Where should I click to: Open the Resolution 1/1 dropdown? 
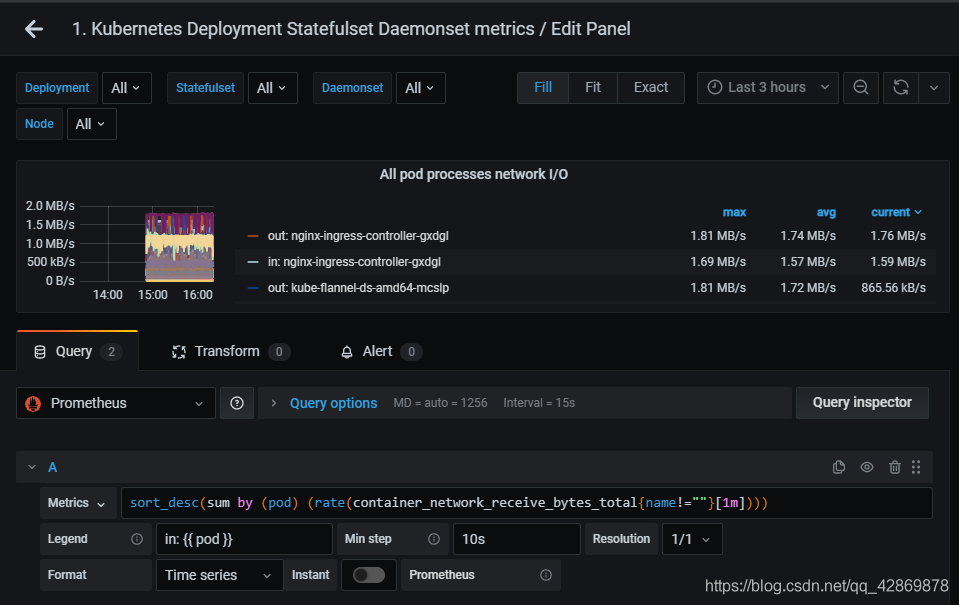click(x=692, y=539)
